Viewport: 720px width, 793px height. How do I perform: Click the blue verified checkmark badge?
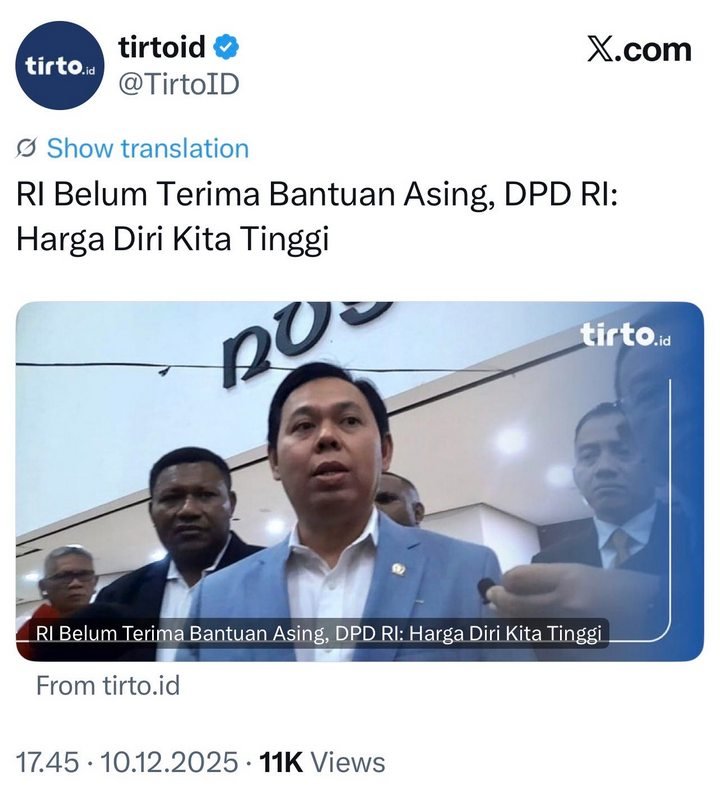click(226, 47)
